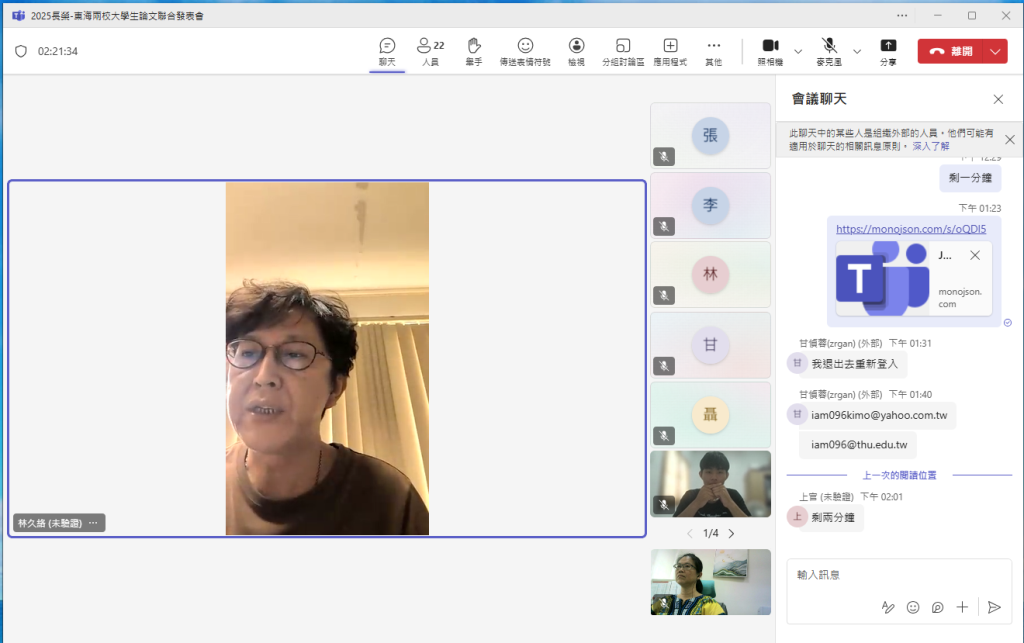Open the View (檢視) options
1024x643 pixels.
click(576, 52)
